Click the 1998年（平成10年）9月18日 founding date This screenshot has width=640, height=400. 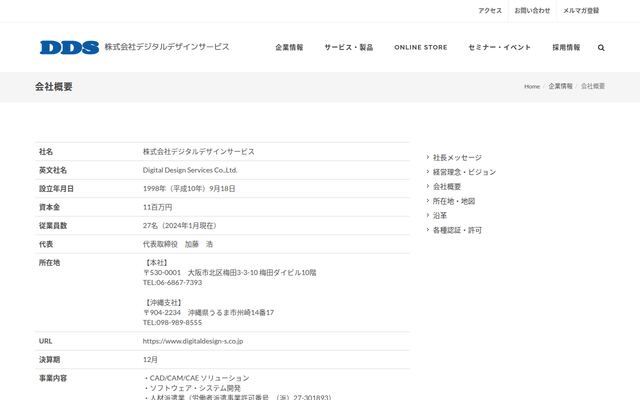point(189,189)
